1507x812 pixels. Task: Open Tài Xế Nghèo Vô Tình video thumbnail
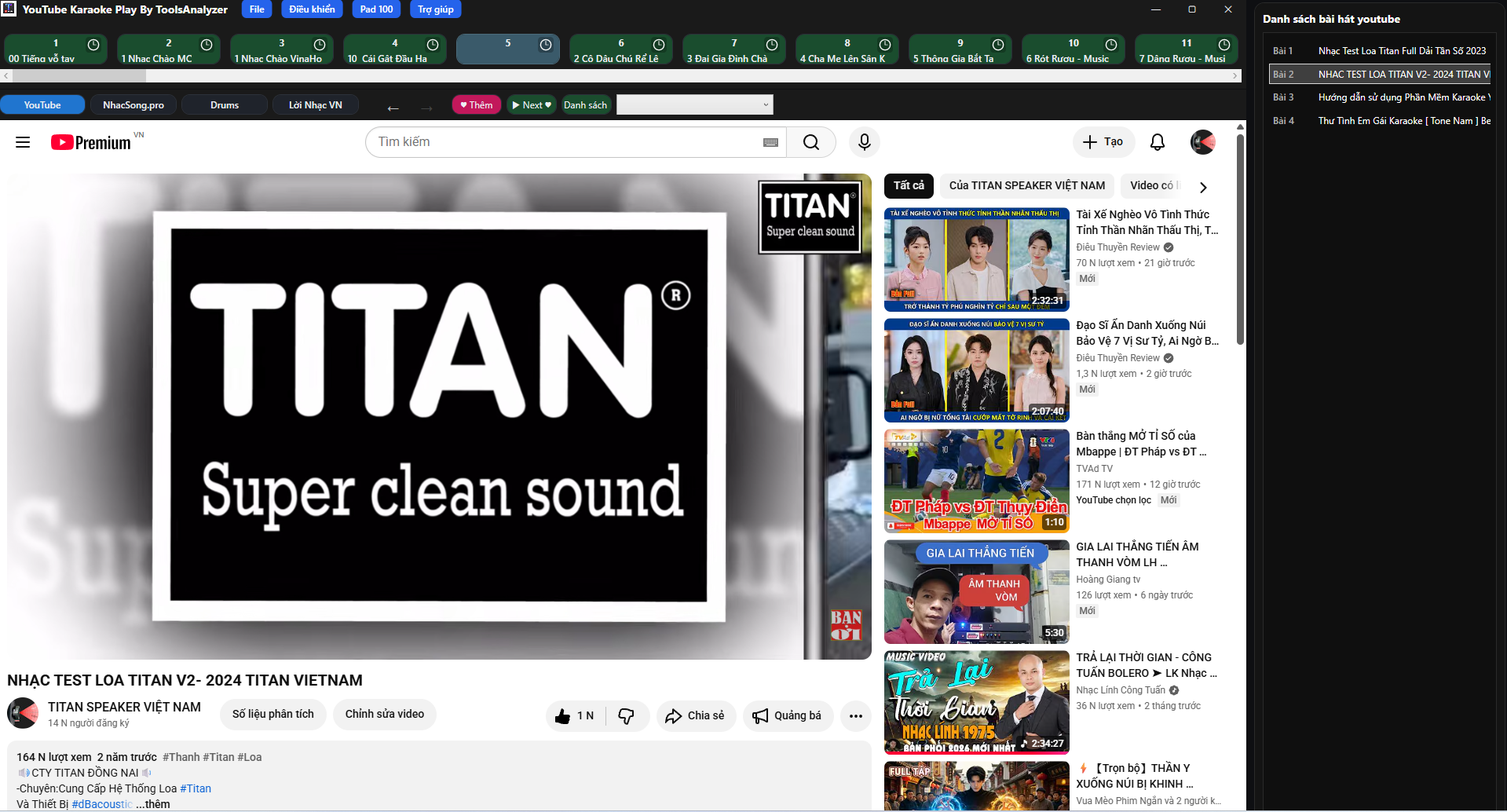coord(977,260)
